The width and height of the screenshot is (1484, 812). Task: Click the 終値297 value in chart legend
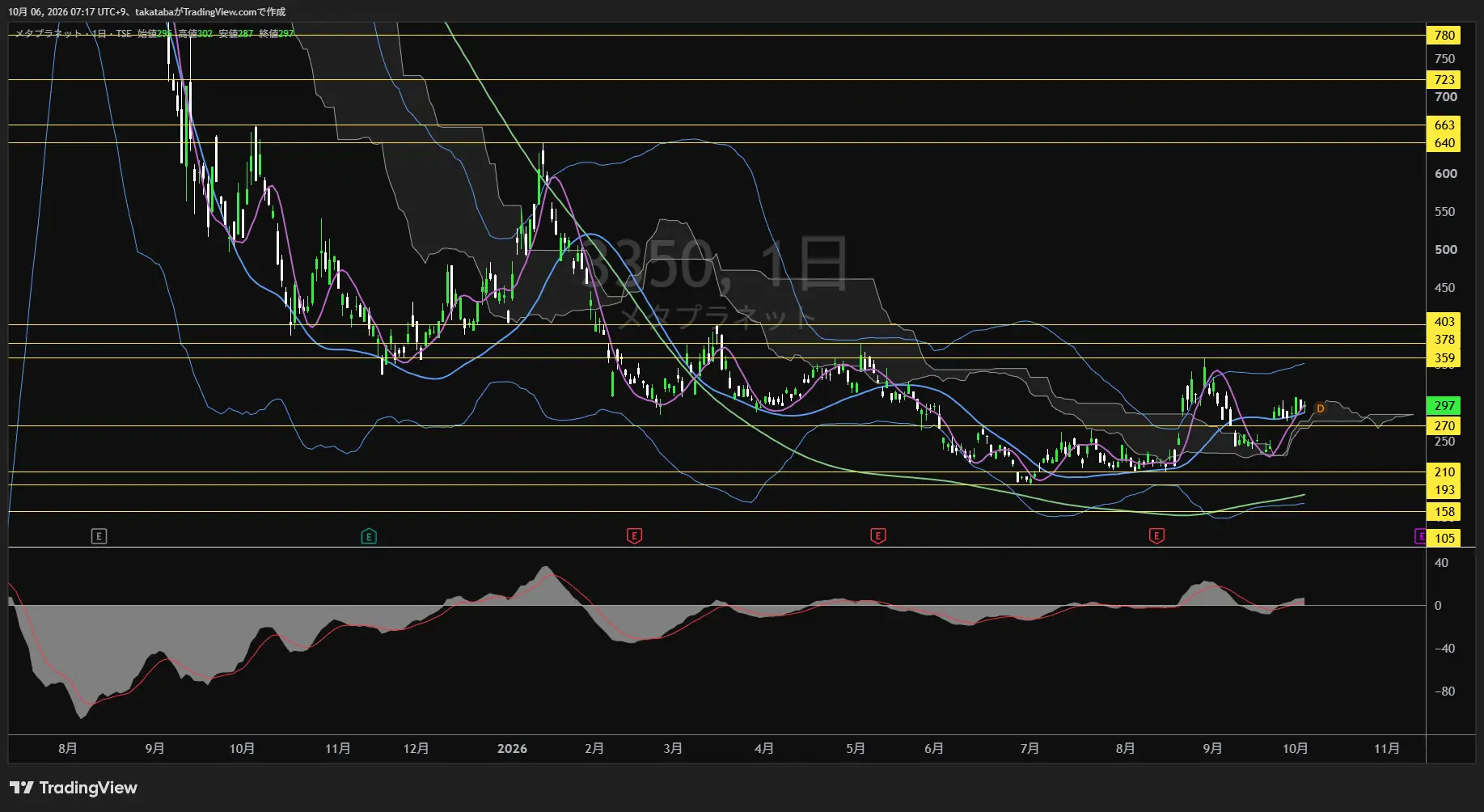tap(276, 34)
